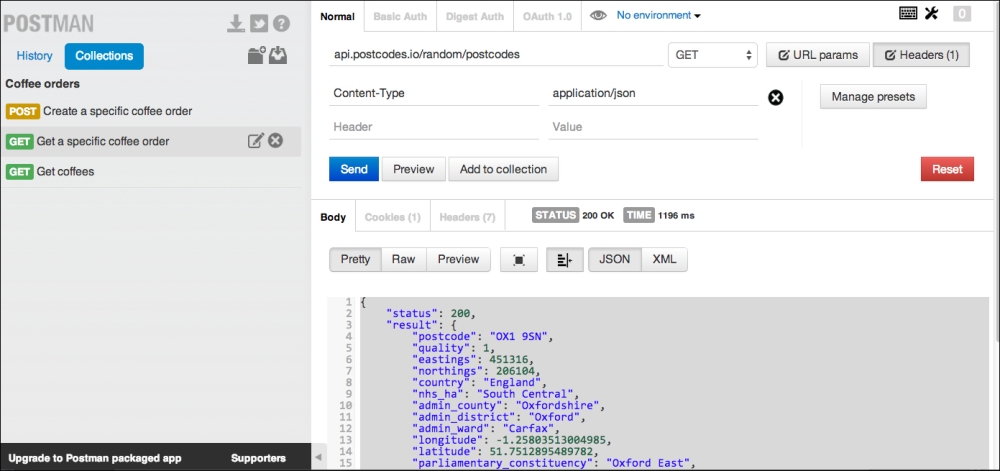Toggle the environment quick look eye icon
Screen dimensions: 1000x471
point(598,15)
